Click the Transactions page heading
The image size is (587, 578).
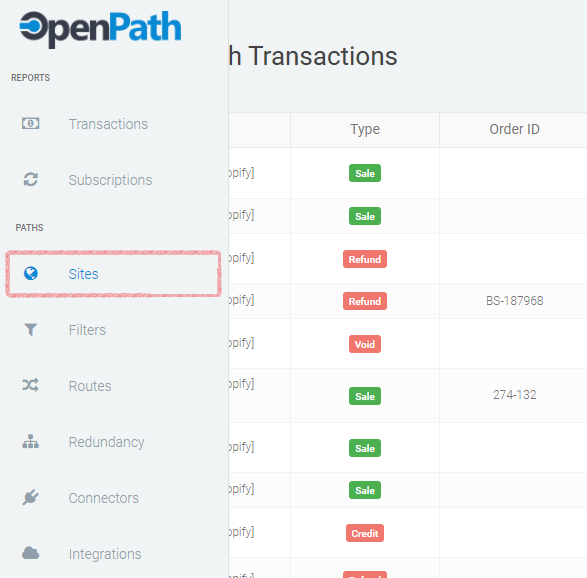313,56
